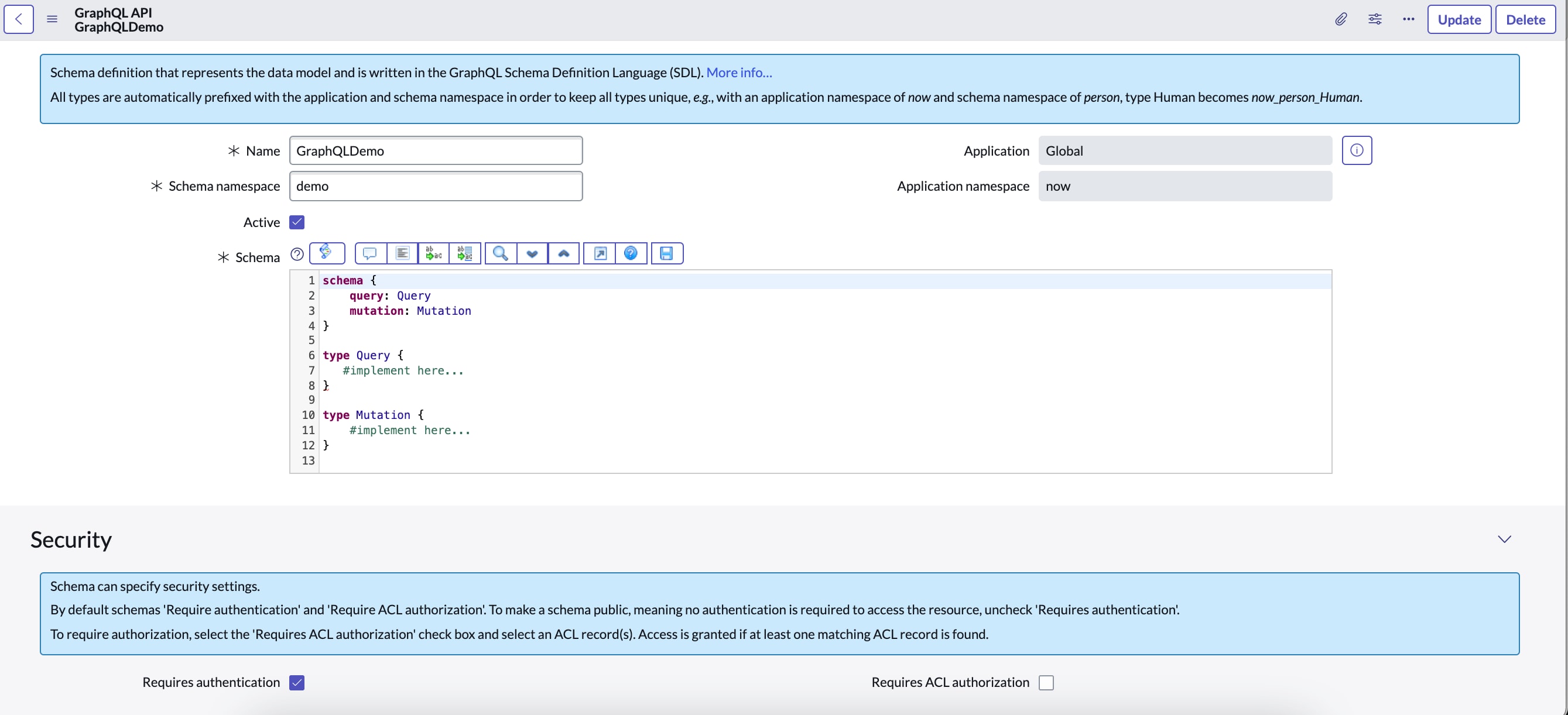Viewport: 1568px width, 715px height.
Task: Click the blue editor help question icon
Action: pyautogui.click(x=631, y=253)
